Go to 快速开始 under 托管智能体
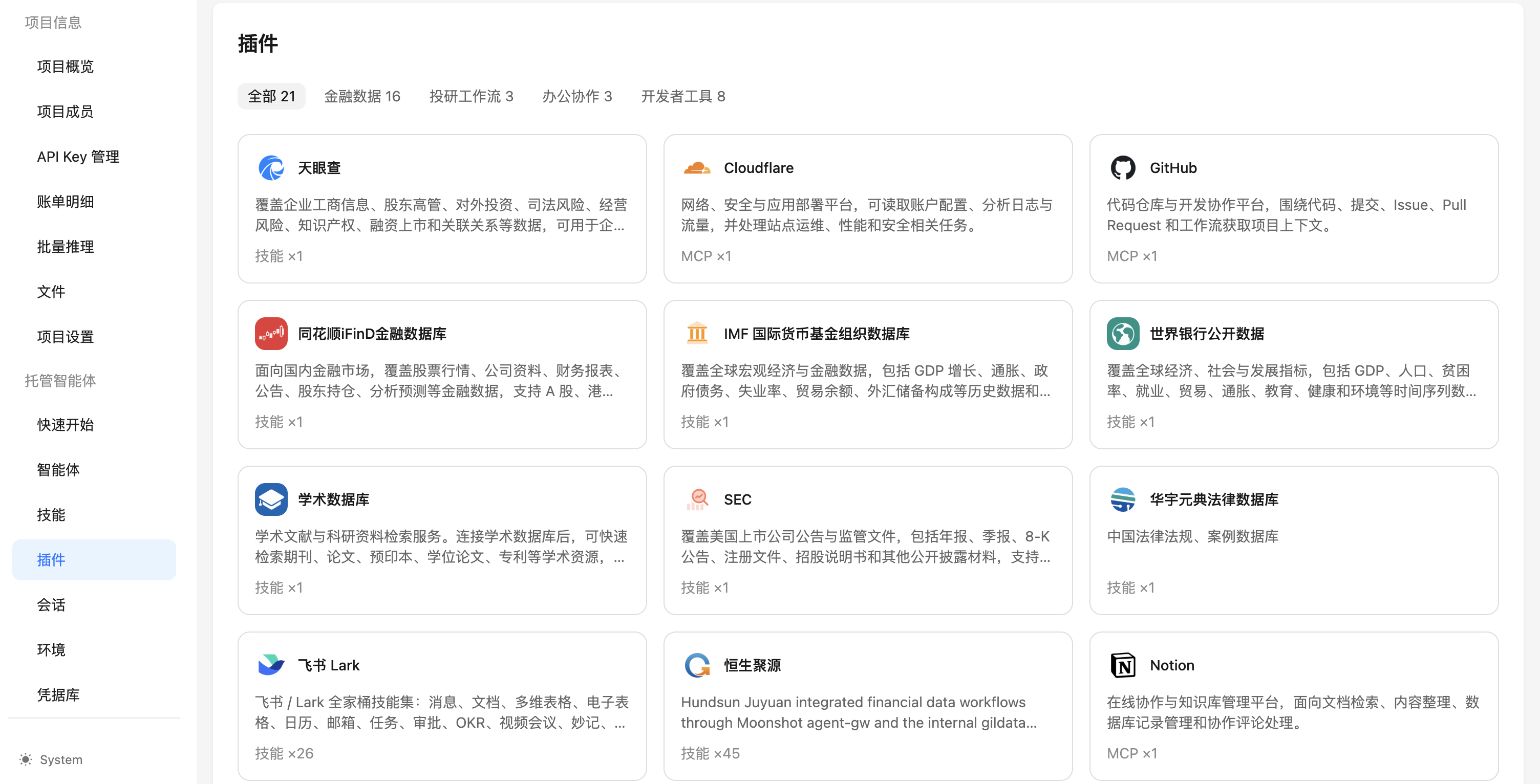1540x784 pixels. pyautogui.click(x=94, y=425)
